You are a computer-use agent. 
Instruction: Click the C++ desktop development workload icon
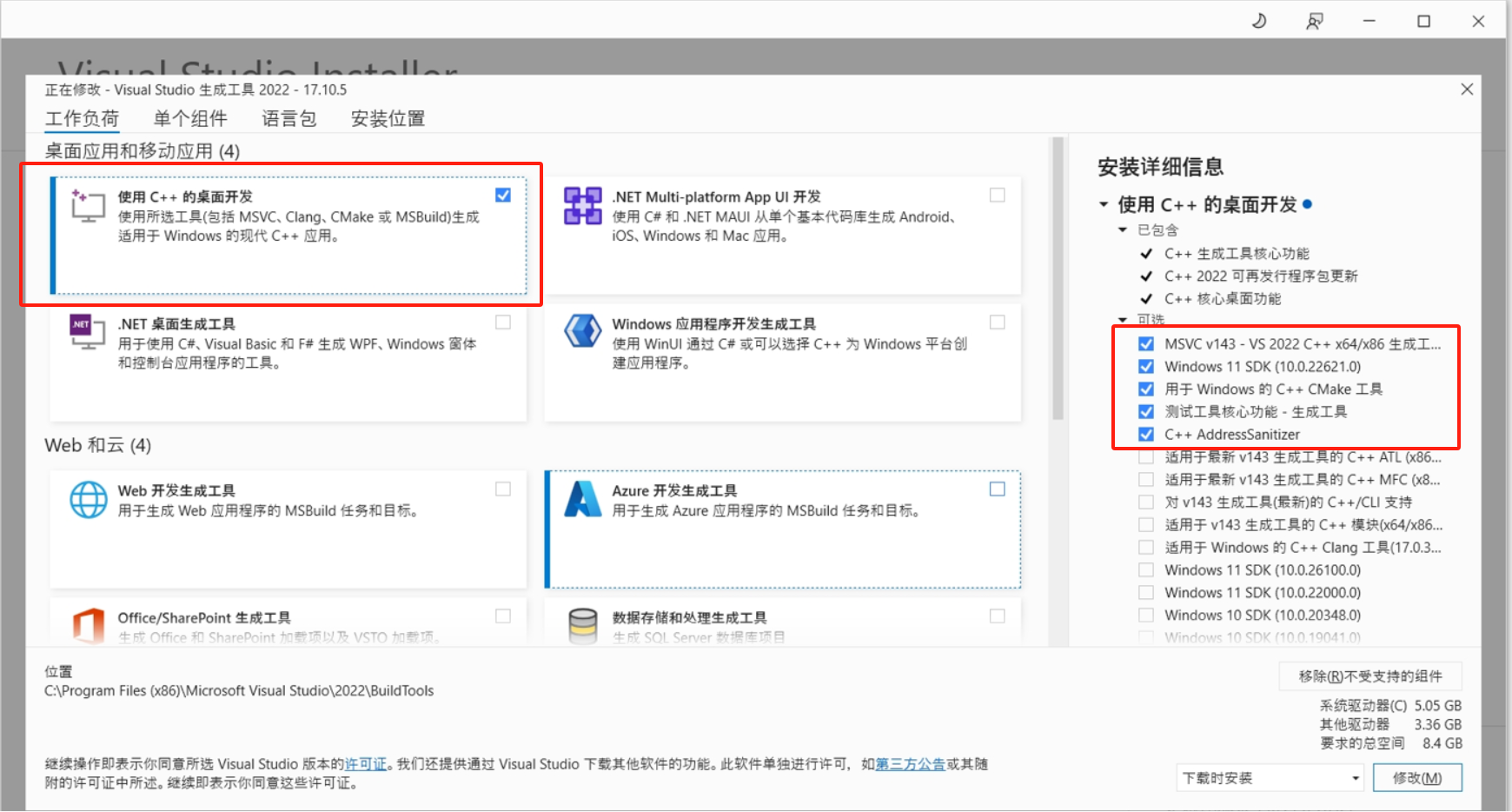coord(88,205)
